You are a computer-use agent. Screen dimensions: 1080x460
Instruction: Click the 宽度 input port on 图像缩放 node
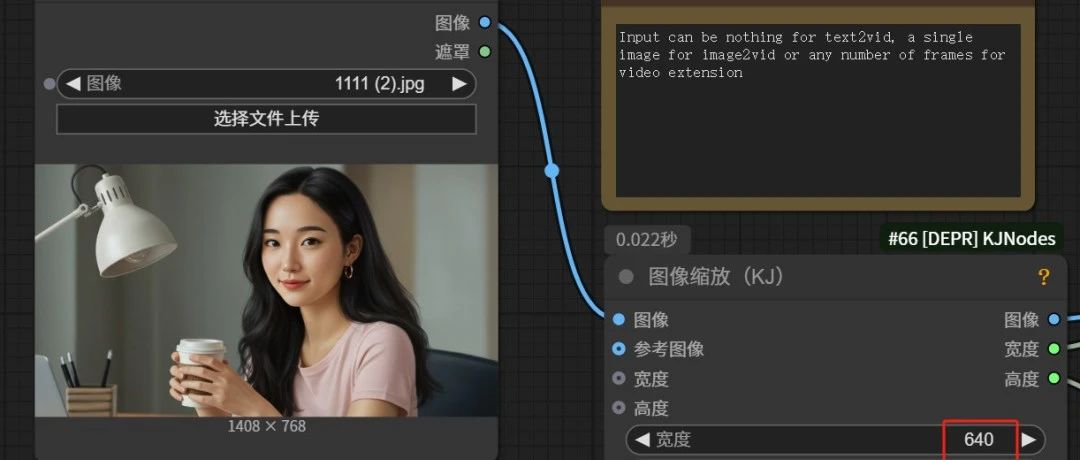(x=619, y=378)
